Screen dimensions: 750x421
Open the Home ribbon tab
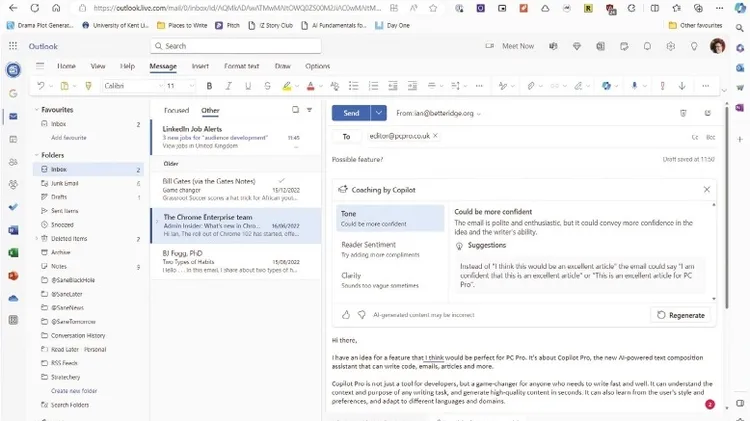(66, 66)
